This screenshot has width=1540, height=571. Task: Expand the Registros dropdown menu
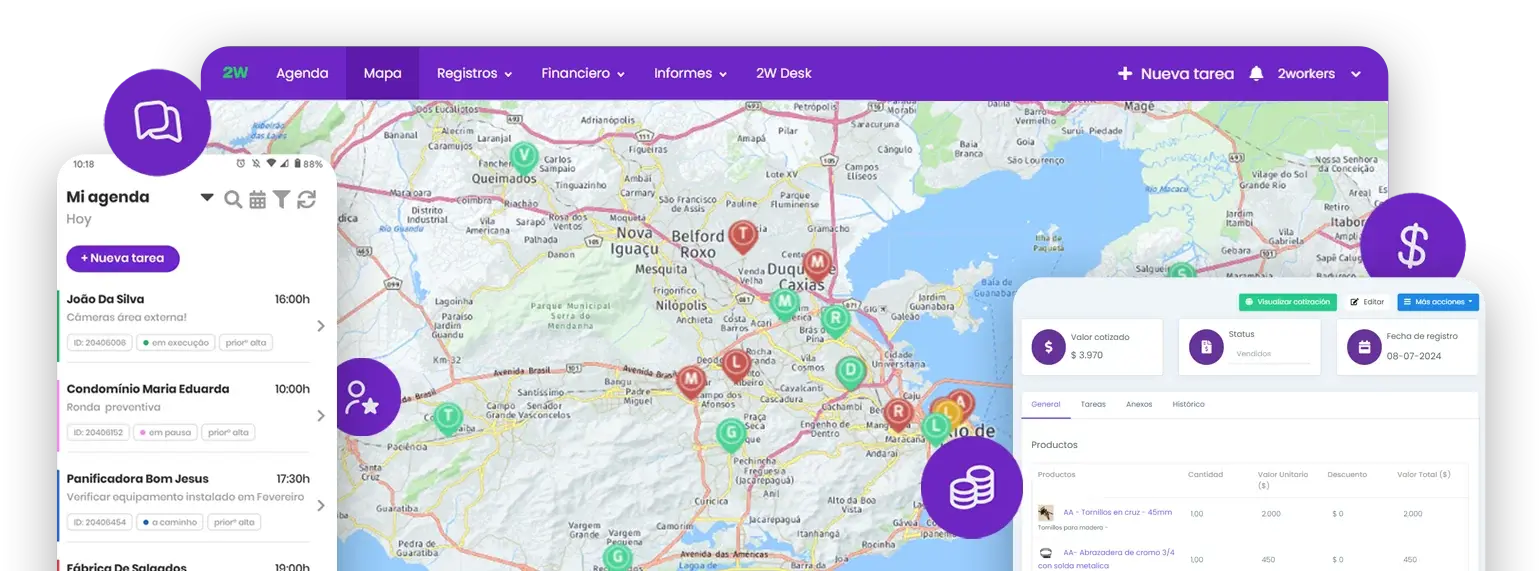(x=474, y=73)
